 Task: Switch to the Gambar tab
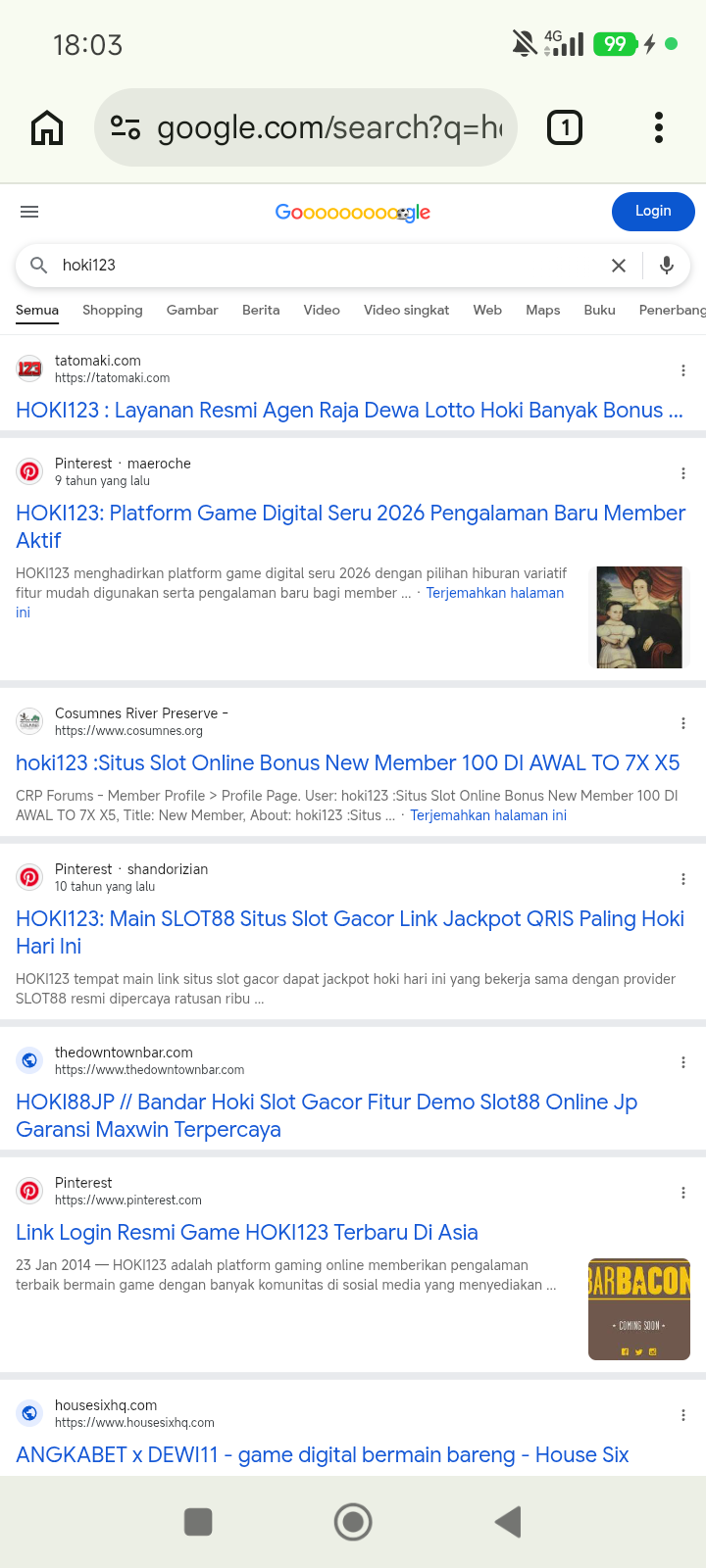pos(192,310)
